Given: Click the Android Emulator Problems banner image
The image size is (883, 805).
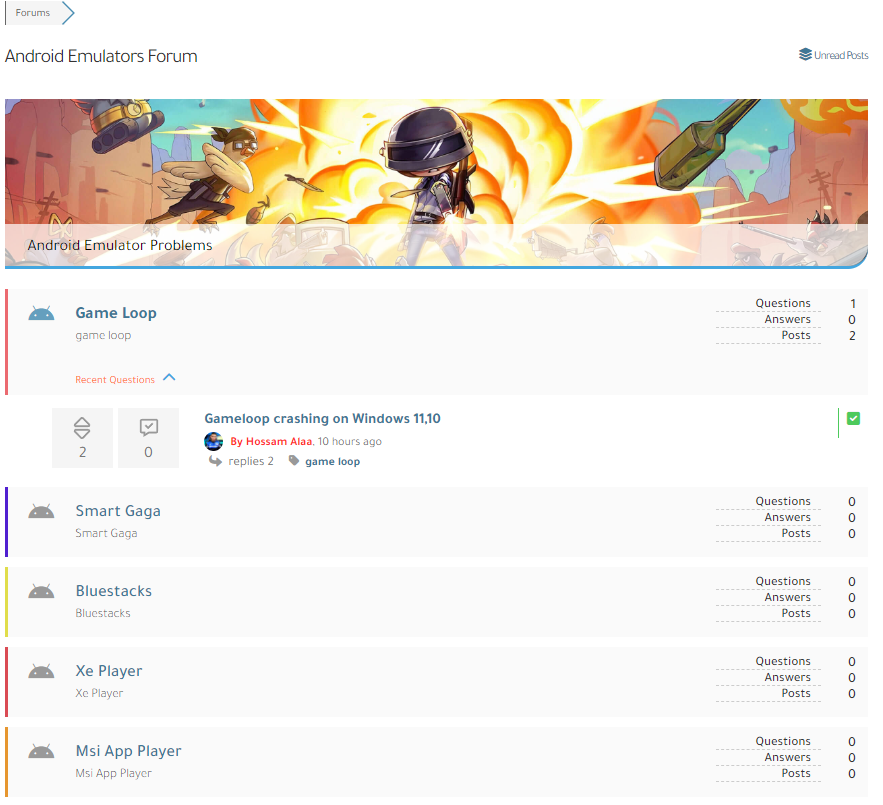Looking at the screenshot, I should [436, 183].
